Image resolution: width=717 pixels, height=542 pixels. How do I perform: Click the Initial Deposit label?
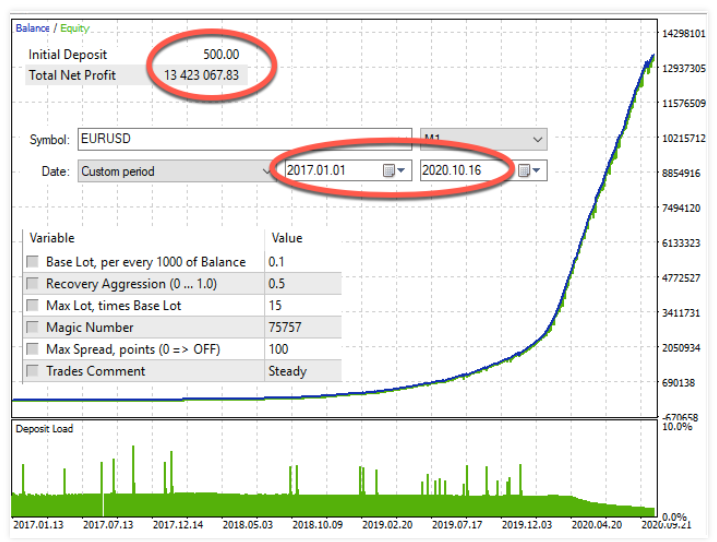(67, 54)
